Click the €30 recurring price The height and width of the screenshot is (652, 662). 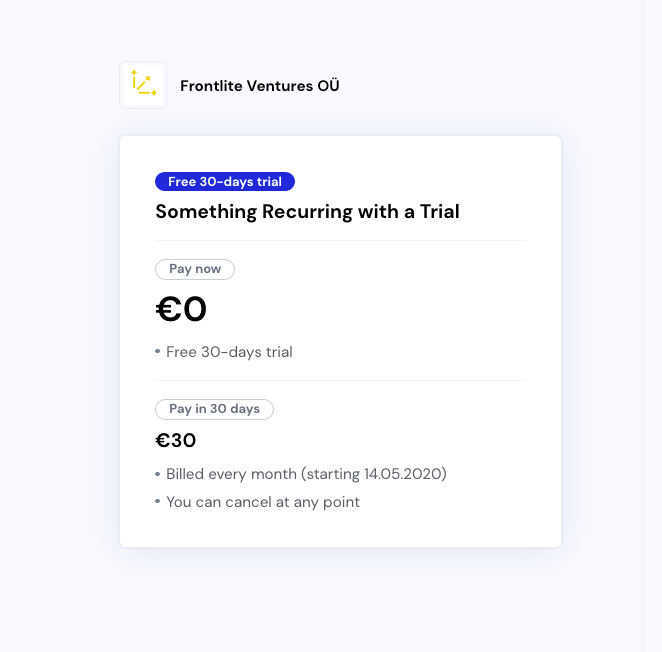(176, 440)
